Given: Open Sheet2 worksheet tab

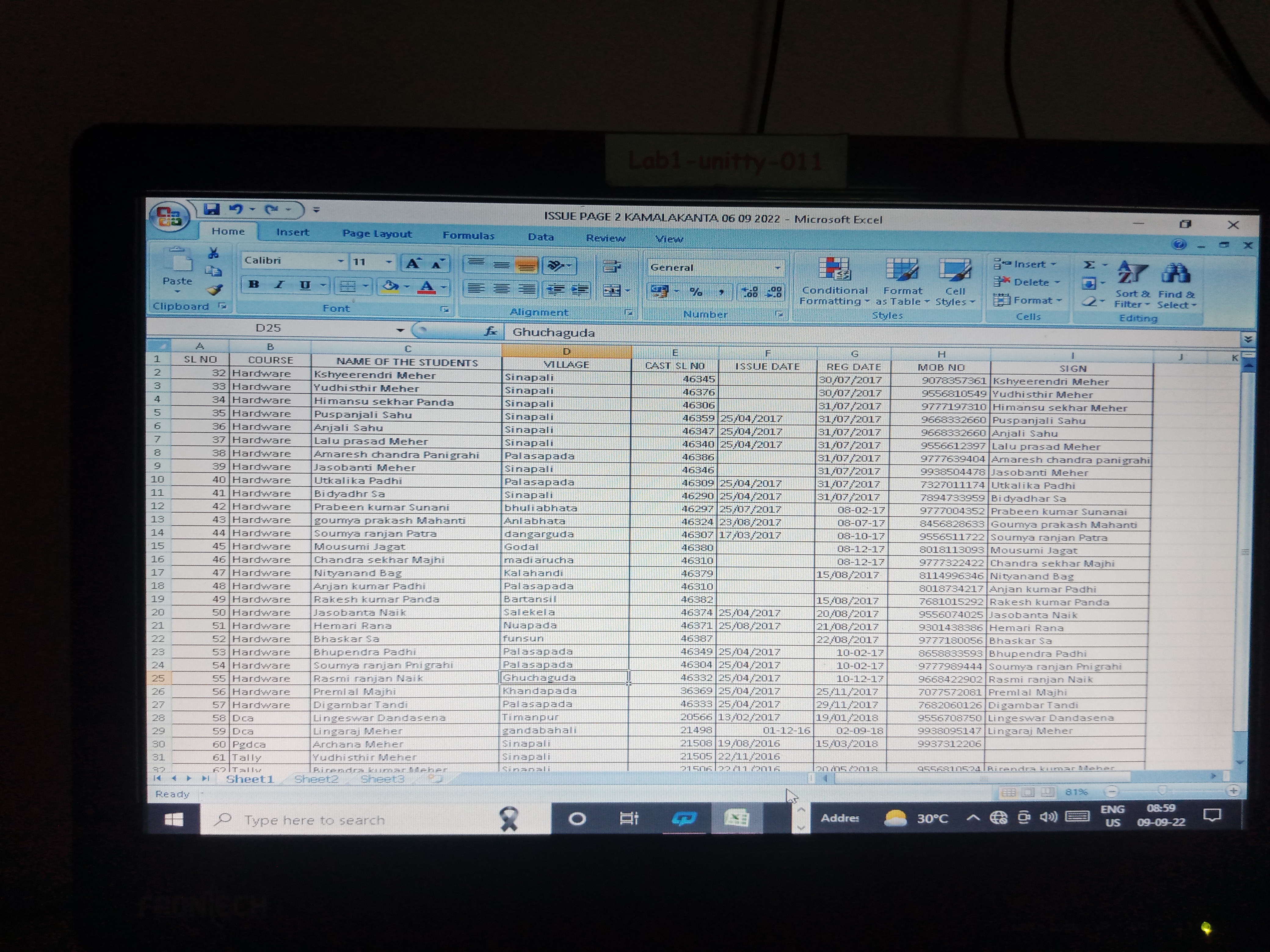Looking at the screenshot, I should tap(316, 779).
